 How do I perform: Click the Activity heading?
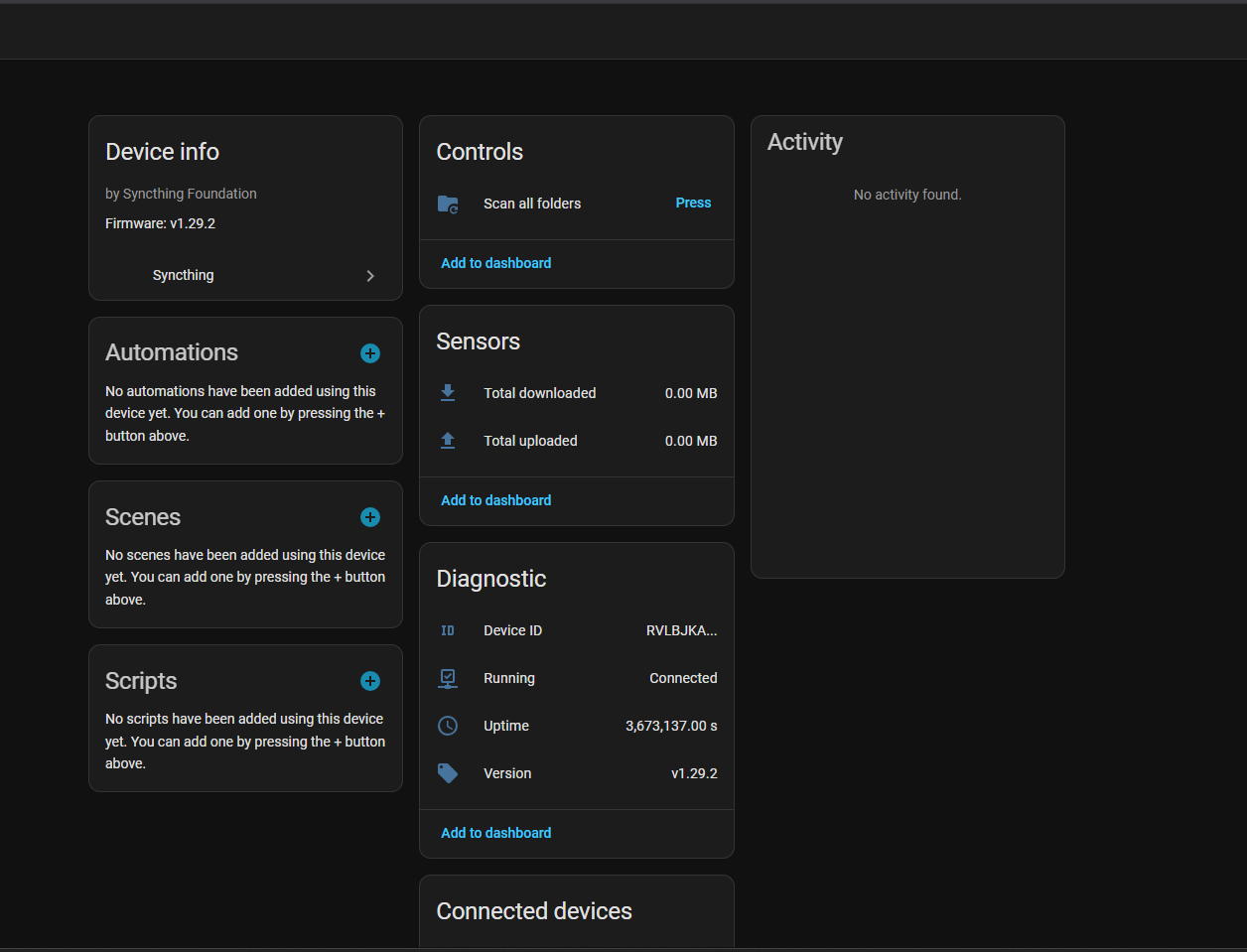(x=805, y=142)
